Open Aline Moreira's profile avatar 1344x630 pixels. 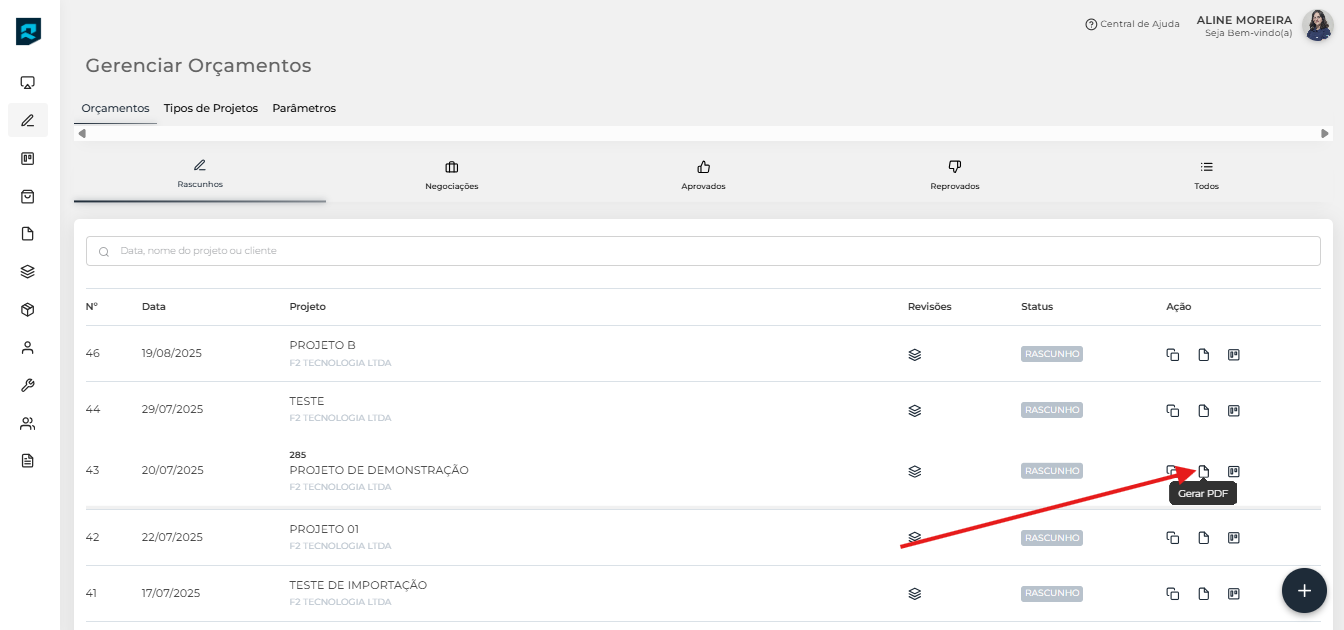[x=1317, y=25]
